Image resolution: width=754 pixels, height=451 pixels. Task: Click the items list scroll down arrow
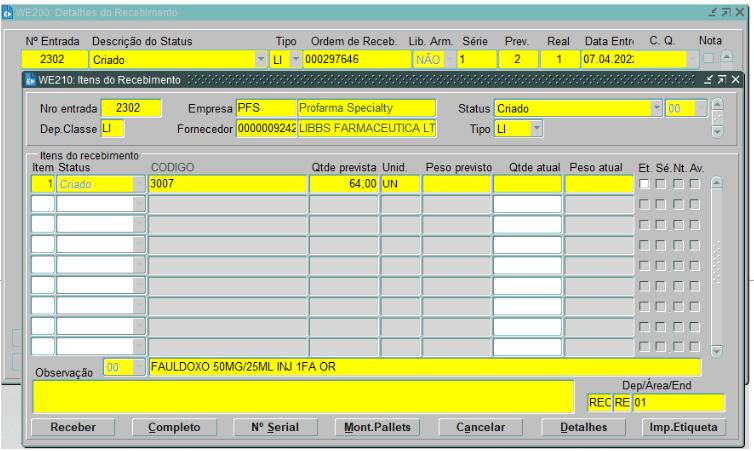point(716,351)
